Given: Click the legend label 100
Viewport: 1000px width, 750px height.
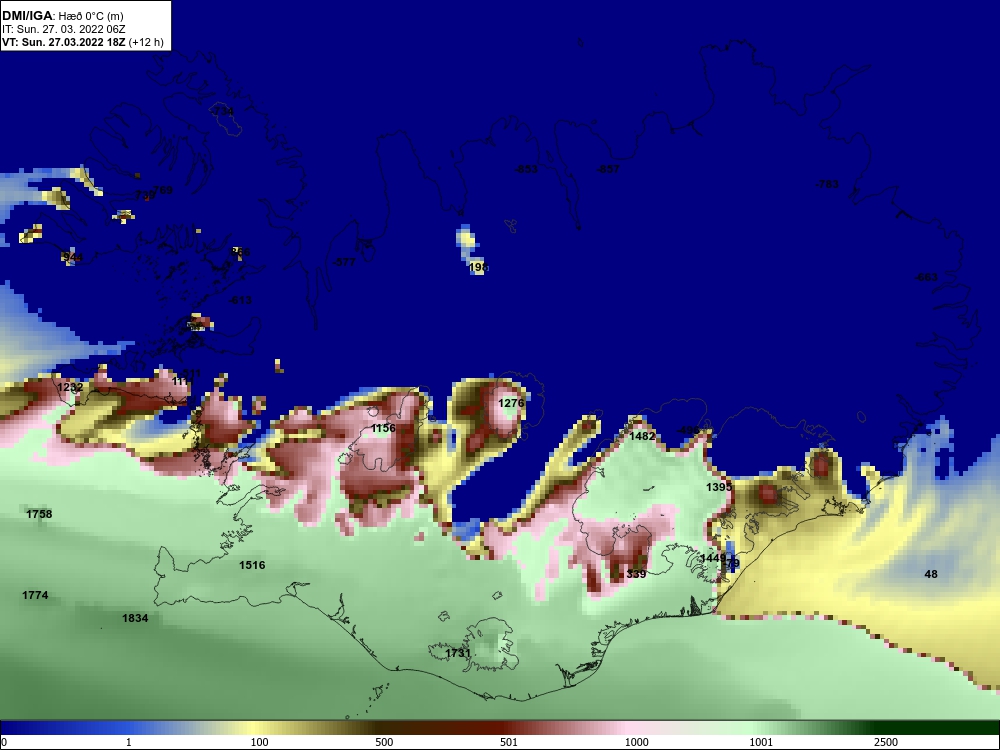Looking at the screenshot, I should pos(260,742).
